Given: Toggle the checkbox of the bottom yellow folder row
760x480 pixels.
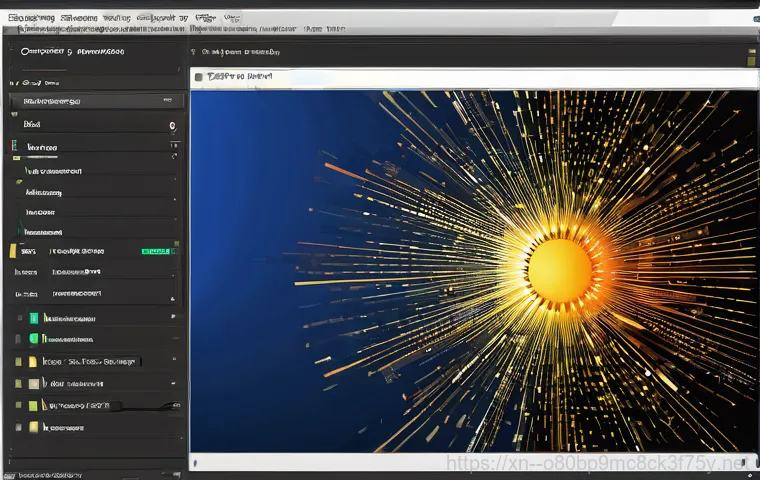Looking at the screenshot, I should point(18,427).
